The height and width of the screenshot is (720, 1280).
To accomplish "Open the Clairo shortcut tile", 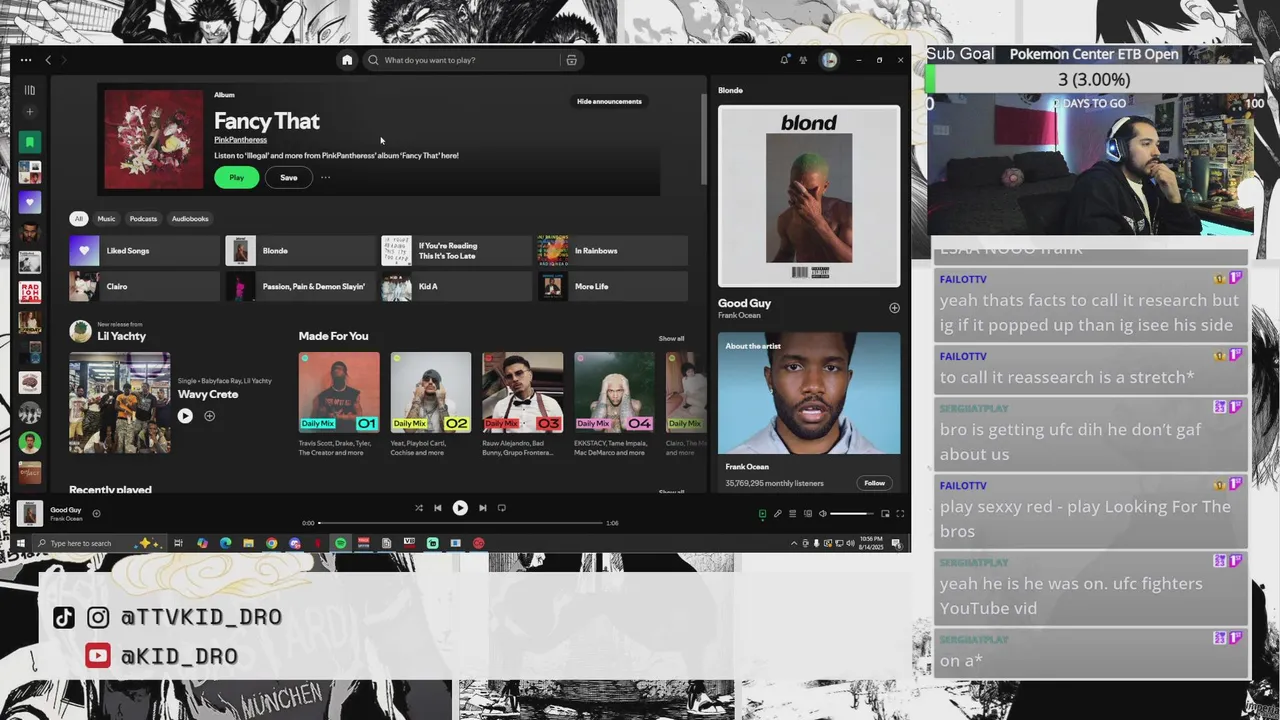I will (x=144, y=287).
